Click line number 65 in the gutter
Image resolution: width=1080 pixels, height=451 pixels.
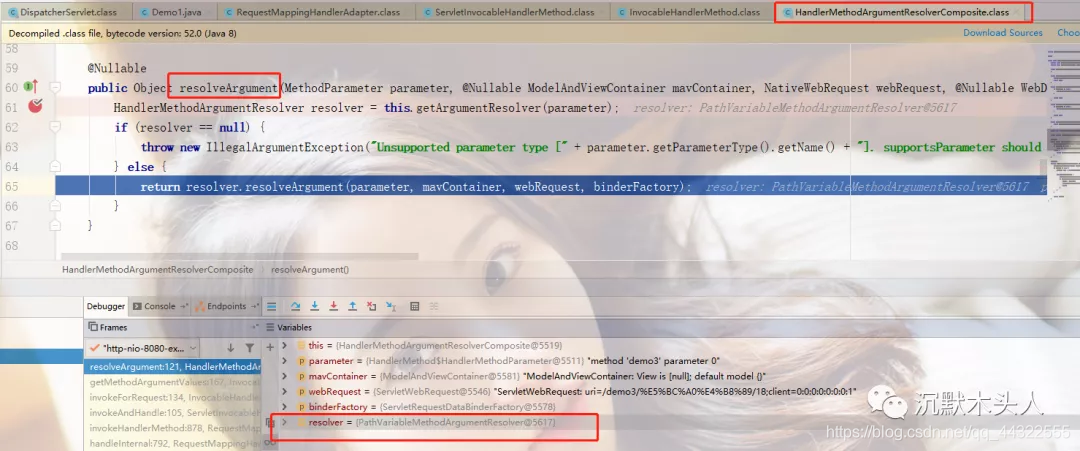(11, 186)
